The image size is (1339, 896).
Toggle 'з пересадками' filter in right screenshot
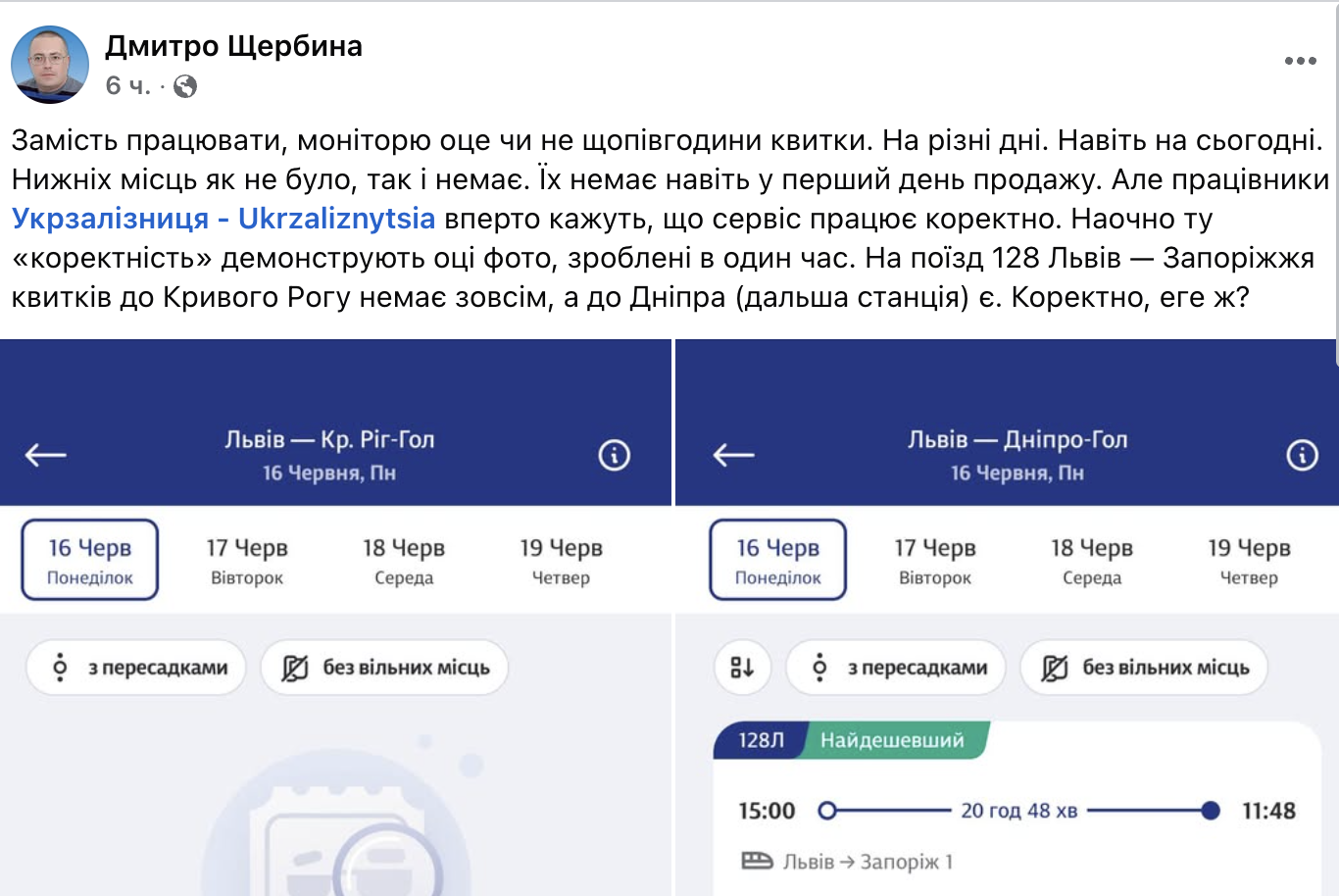click(896, 668)
